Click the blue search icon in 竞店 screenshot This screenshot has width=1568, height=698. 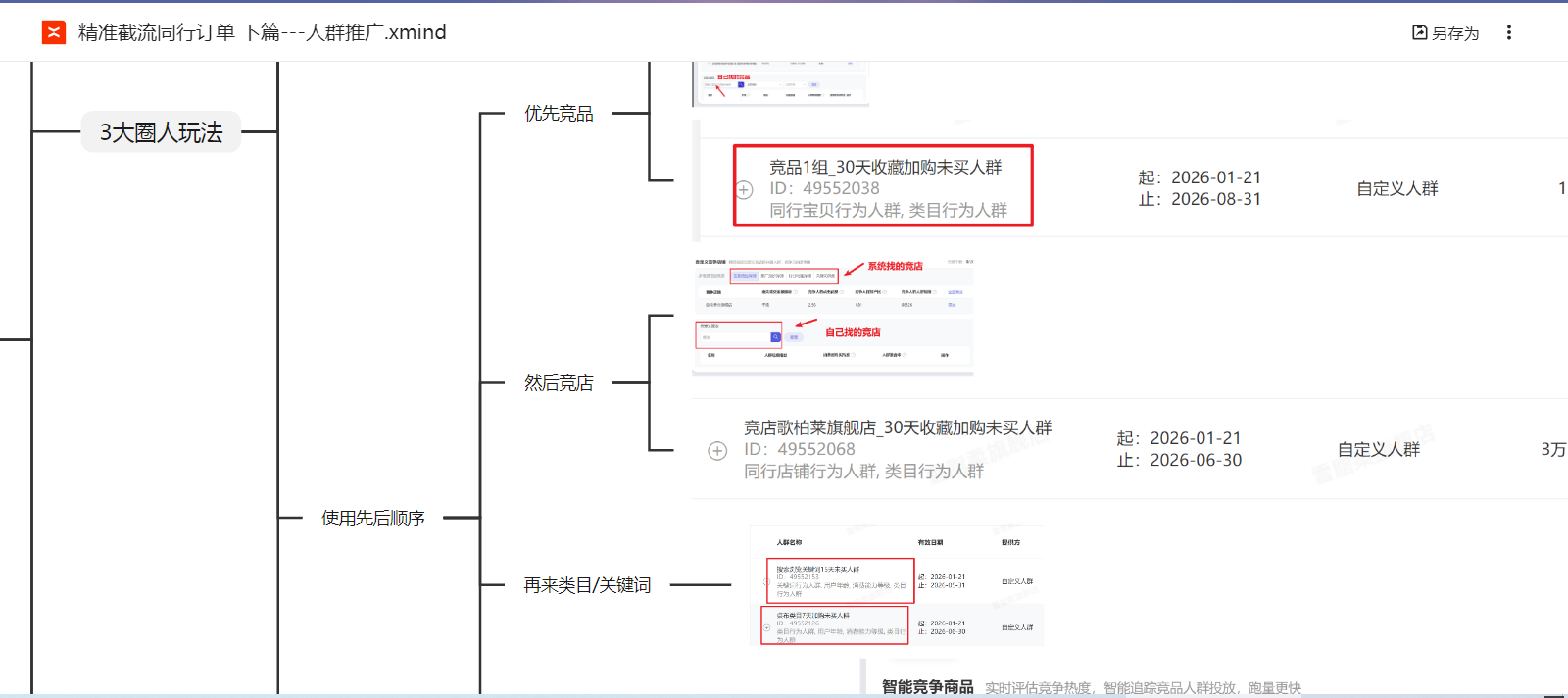click(x=775, y=337)
